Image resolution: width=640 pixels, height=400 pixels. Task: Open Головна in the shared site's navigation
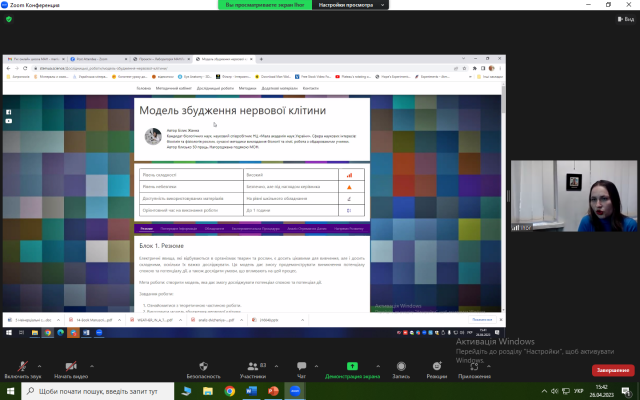(x=143, y=88)
